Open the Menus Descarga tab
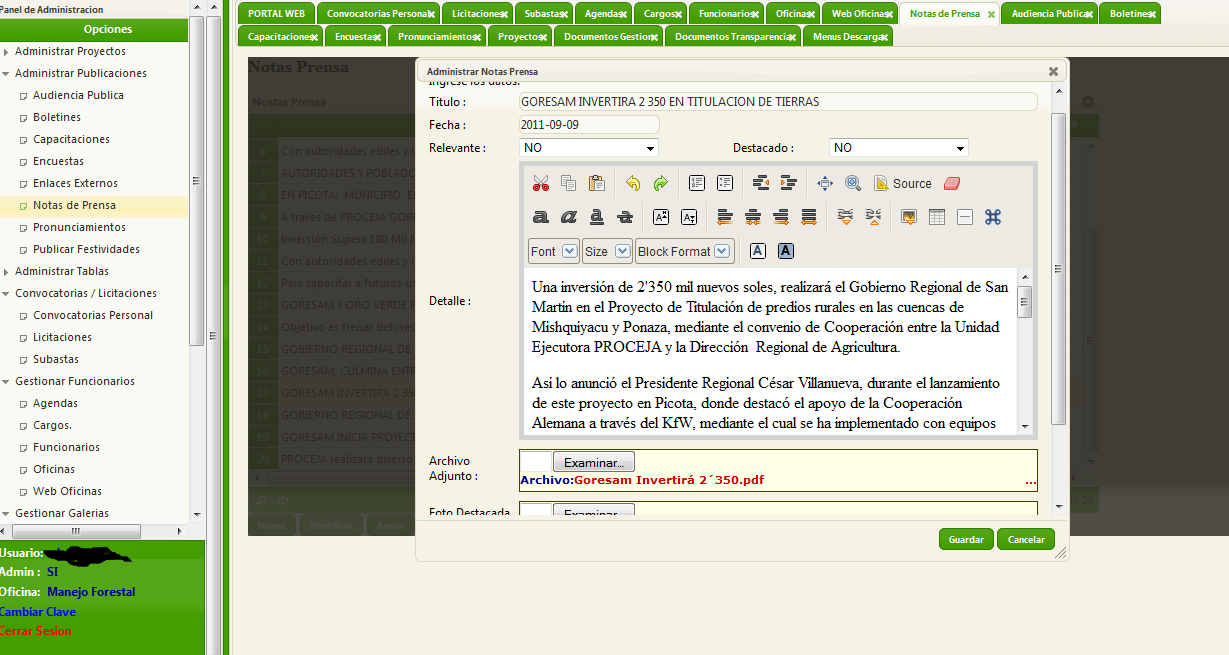1229x655 pixels. (x=847, y=36)
